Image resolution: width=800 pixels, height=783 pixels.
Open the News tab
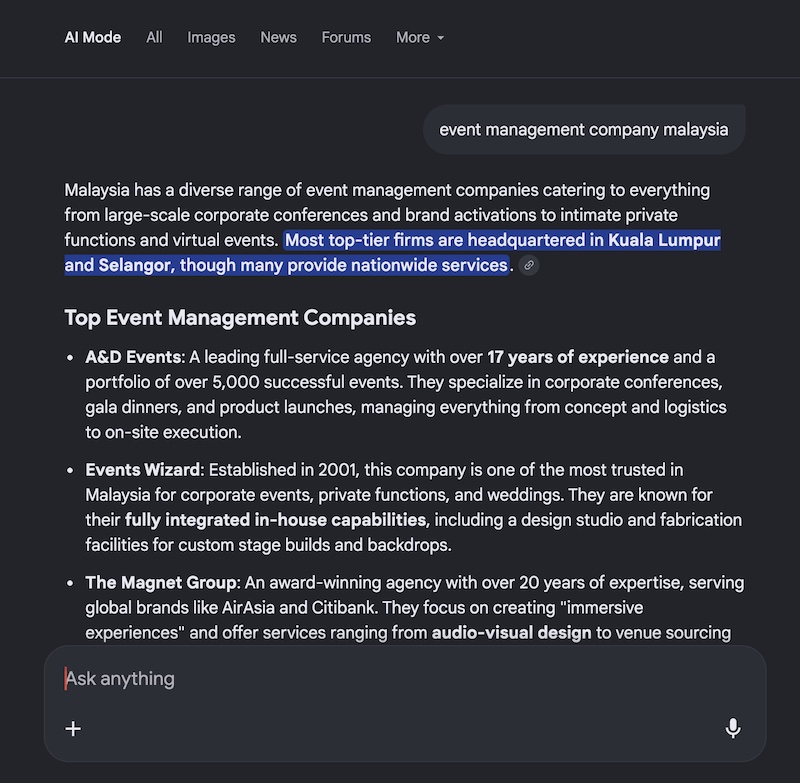coord(278,37)
